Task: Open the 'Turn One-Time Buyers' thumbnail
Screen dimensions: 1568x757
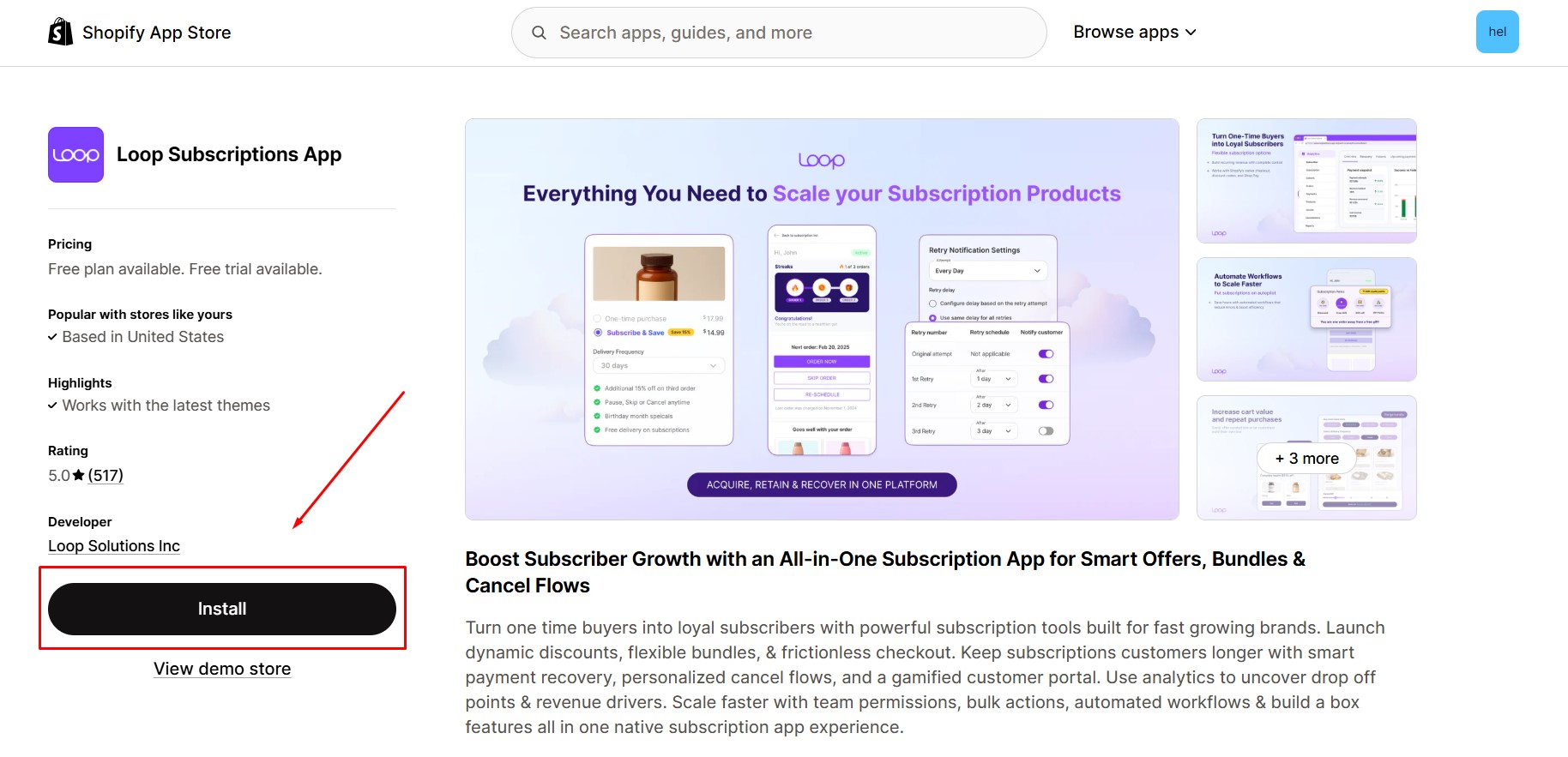Action: point(1306,181)
